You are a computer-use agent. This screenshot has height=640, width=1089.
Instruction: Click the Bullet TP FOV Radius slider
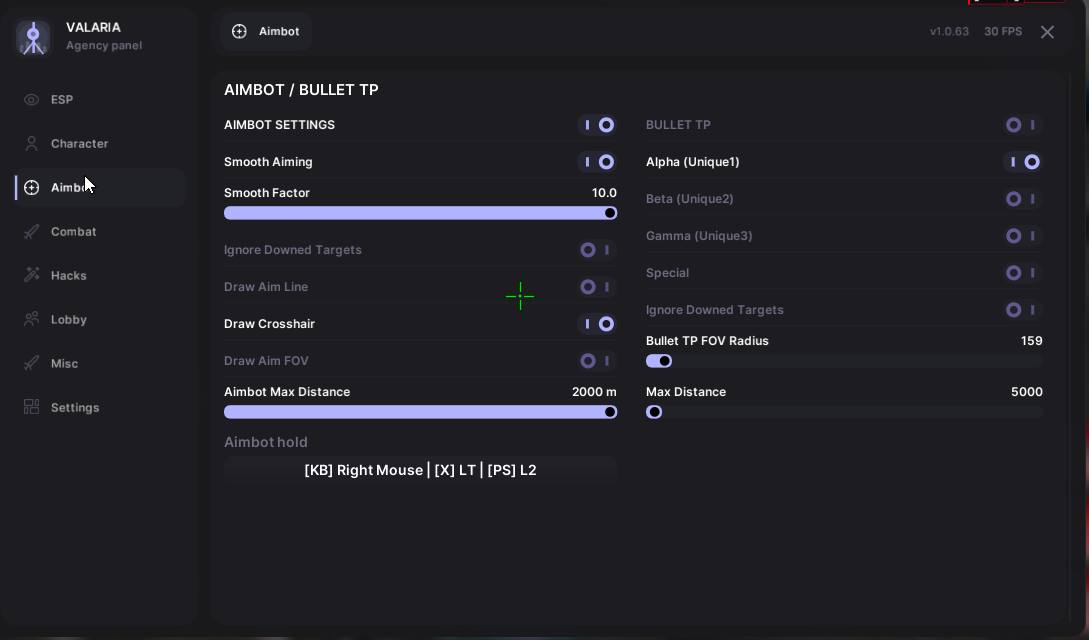(x=844, y=361)
